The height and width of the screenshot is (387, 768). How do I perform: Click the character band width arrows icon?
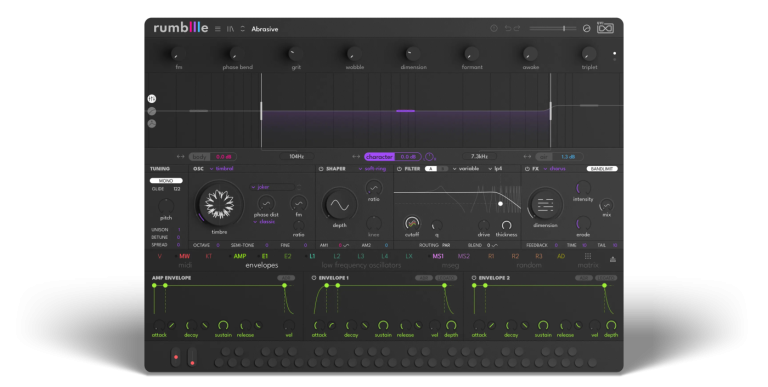click(x=356, y=157)
